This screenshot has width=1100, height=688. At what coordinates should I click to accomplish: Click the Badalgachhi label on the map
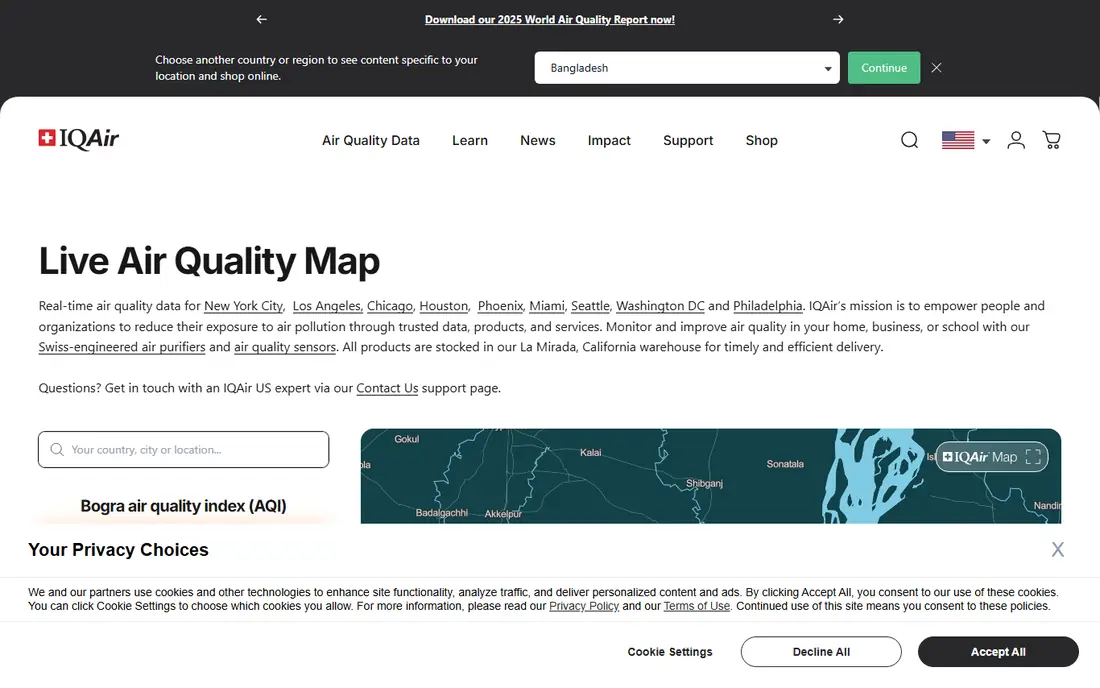(442, 513)
